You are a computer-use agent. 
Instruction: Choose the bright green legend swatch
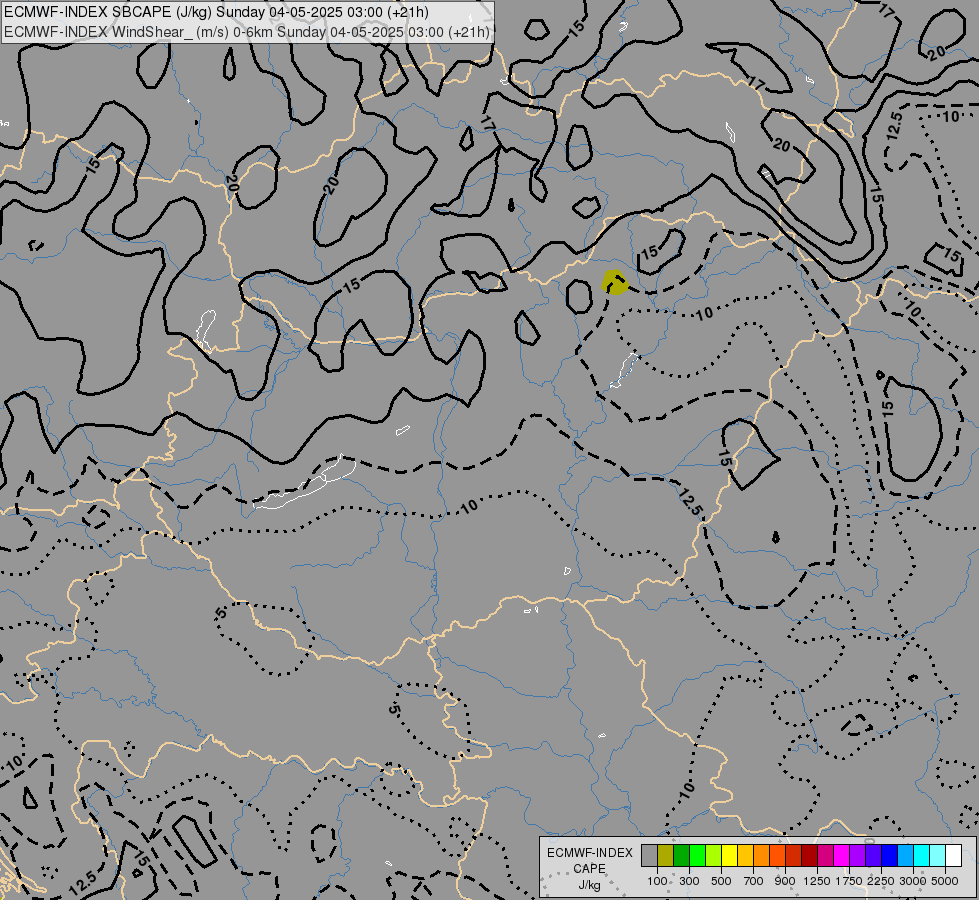coord(697,855)
